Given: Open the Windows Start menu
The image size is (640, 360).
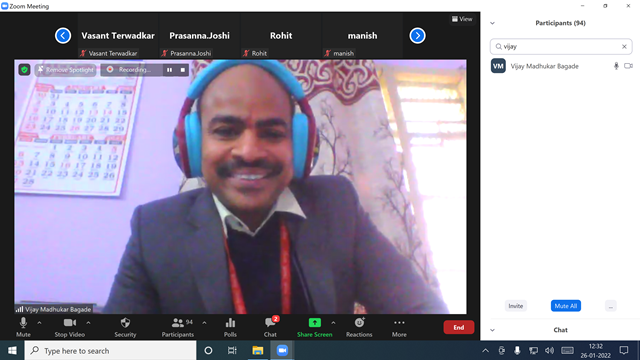Looking at the screenshot, I should [x=12, y=351].
